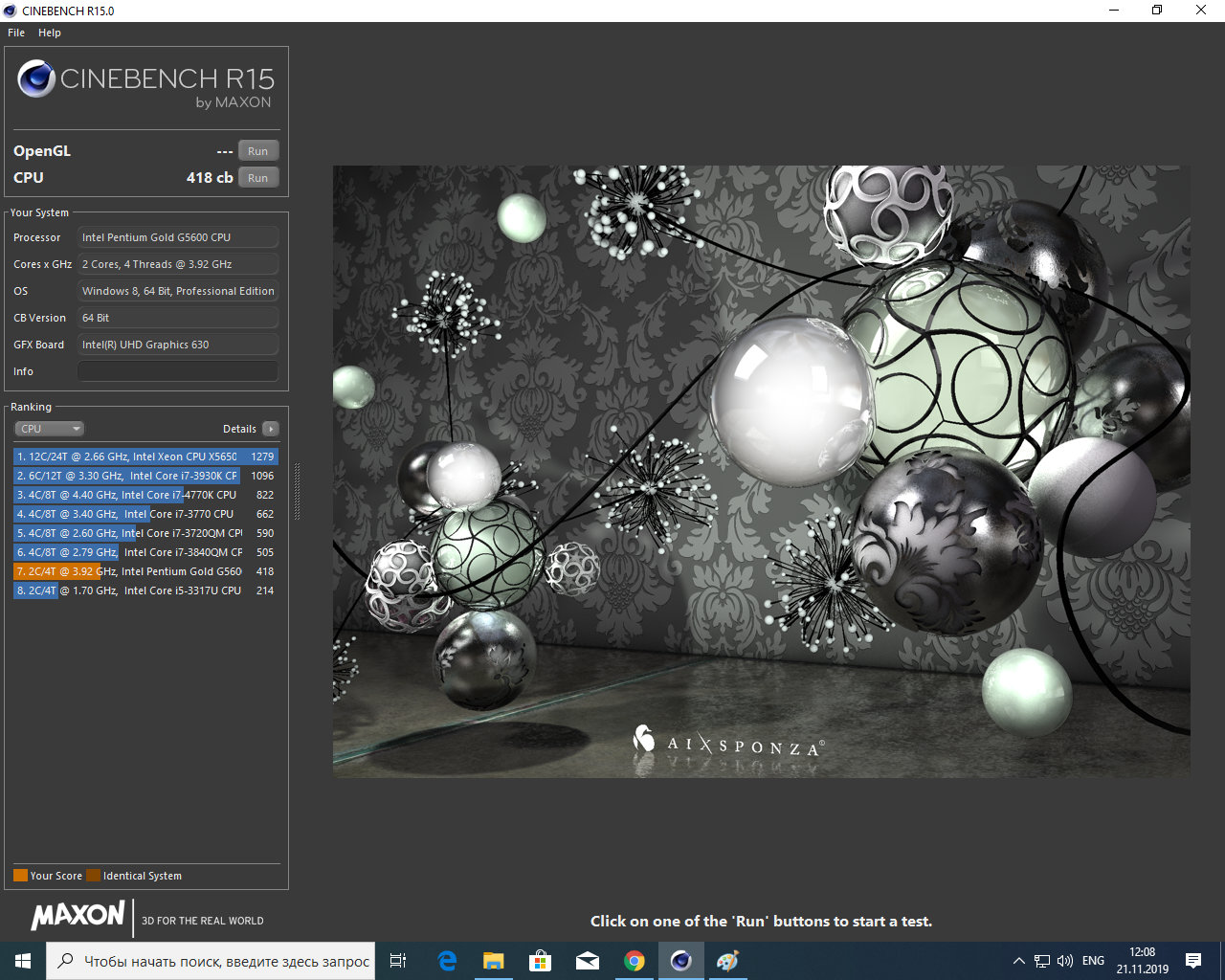Viewport: 1225px width, 980px height.
Task: Click the MAXON logo at bottom
Action: tap(78, 916)
